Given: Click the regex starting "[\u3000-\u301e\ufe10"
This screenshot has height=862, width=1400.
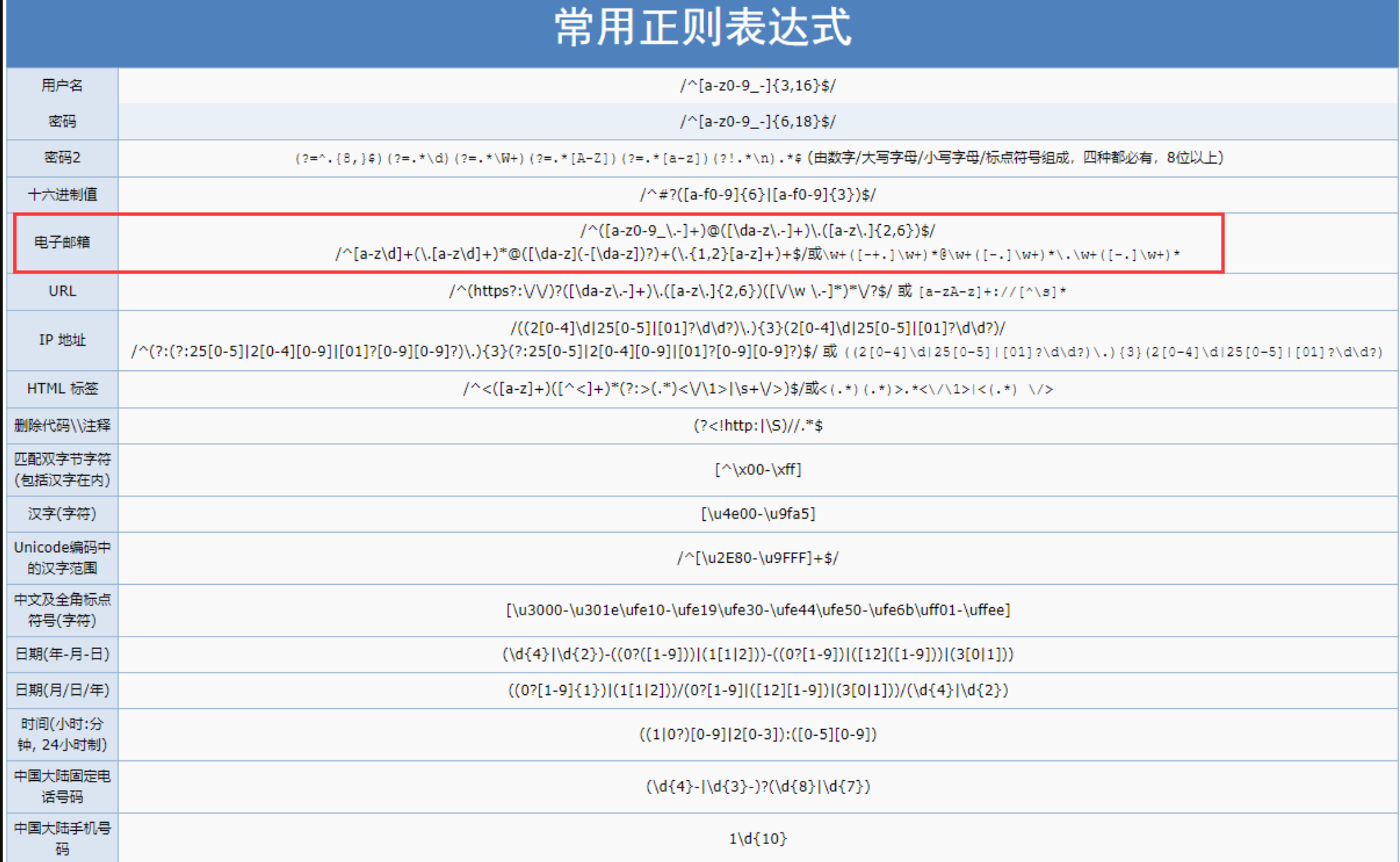Looking at the screenshot, I should pyautogui.click(x=757, y=610).
